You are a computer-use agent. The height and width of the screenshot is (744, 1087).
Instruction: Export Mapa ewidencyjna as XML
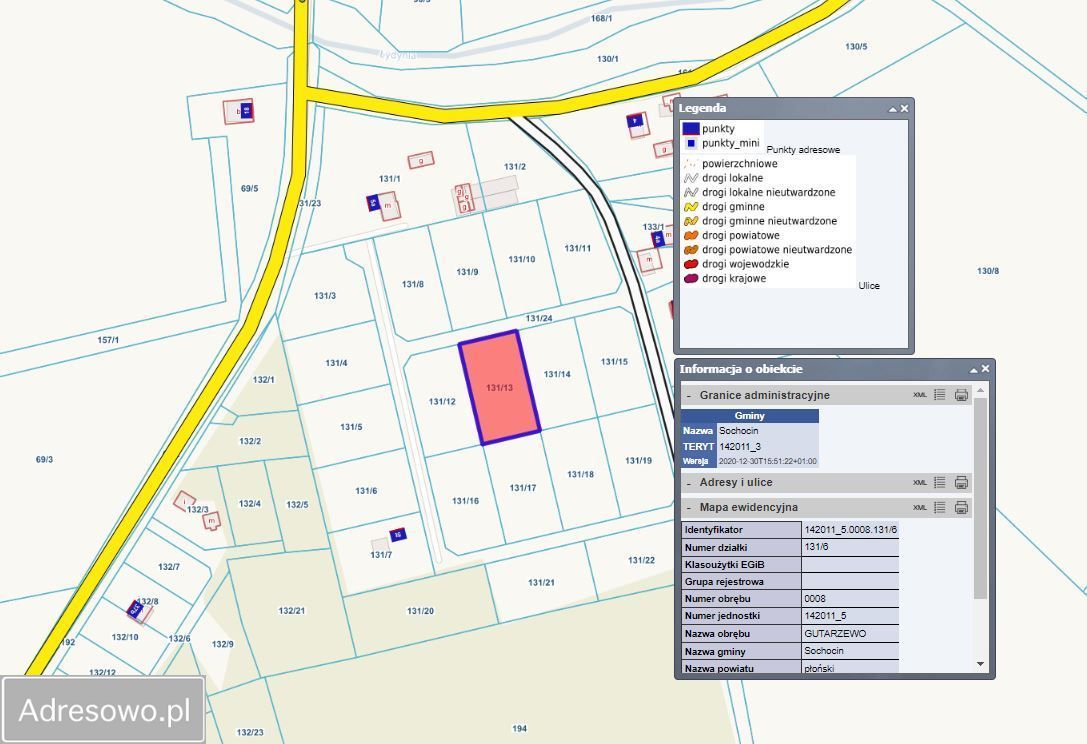(x=919, y=508)
